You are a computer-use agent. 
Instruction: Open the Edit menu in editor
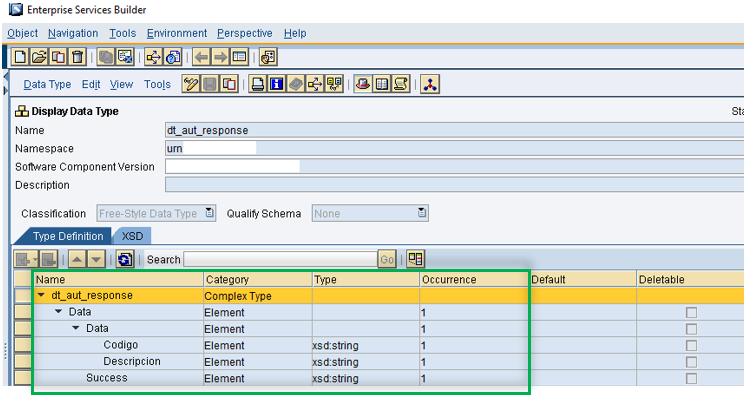click(x=91, y=84)
